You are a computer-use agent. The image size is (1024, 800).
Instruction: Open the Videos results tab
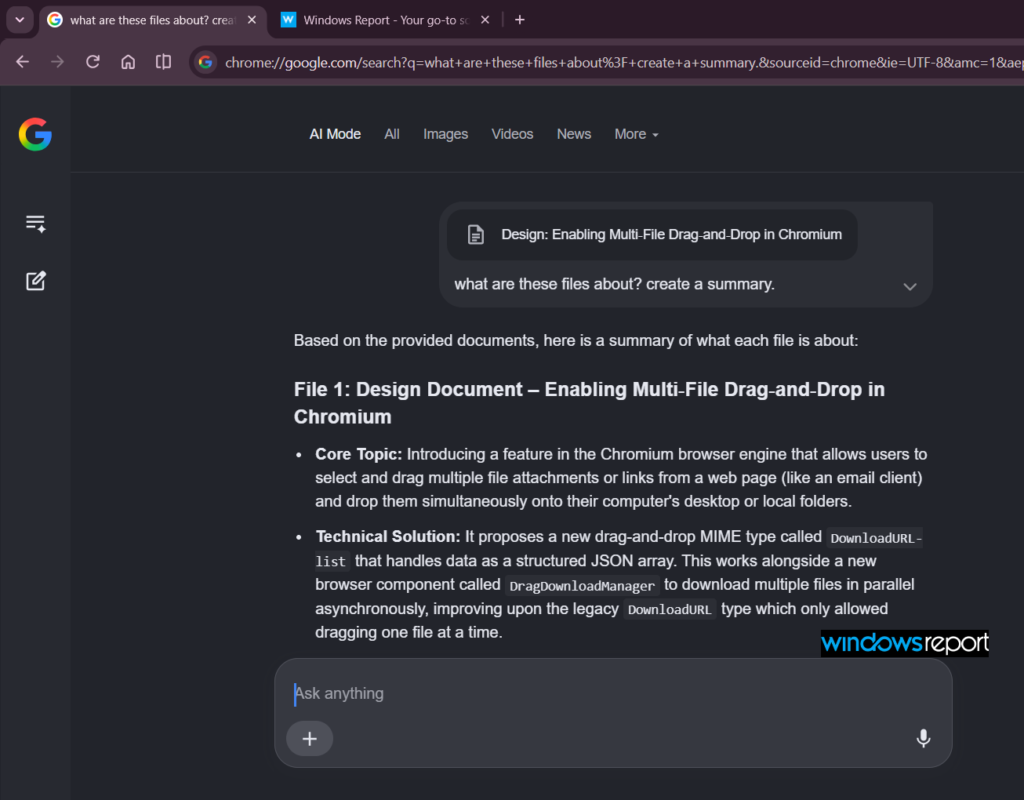[x=512, y=134]
